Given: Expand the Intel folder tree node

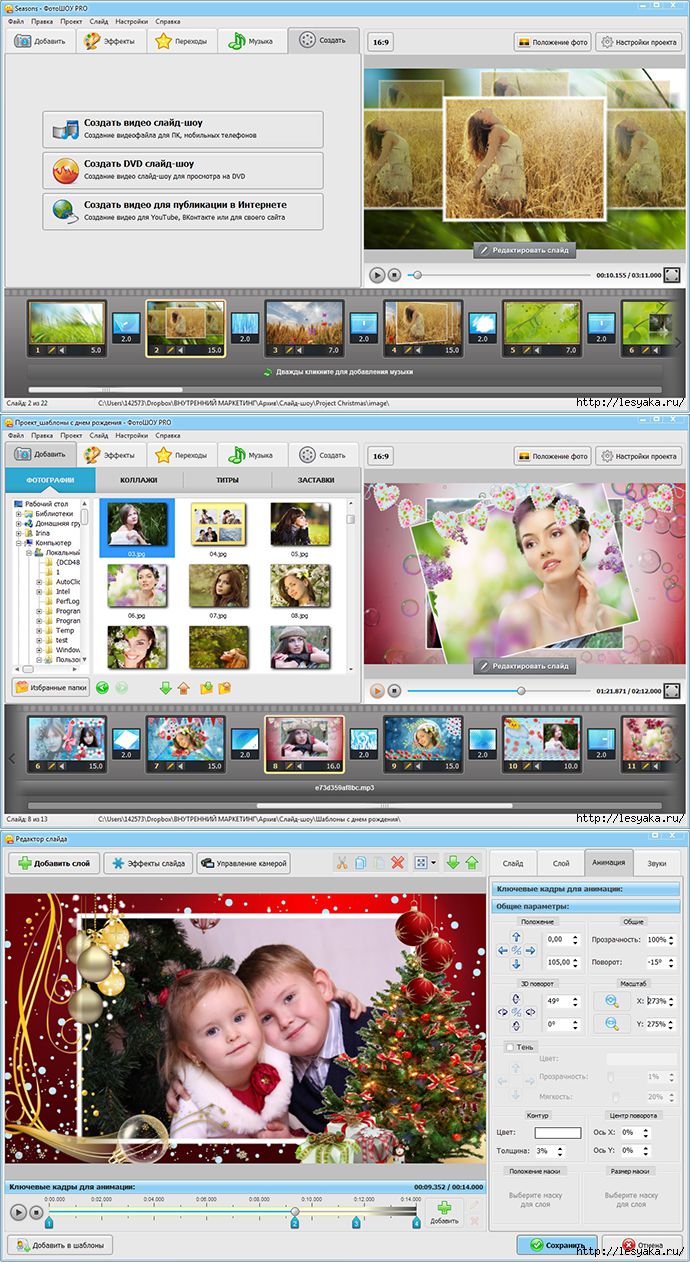Looking at the screenshot, I should click(x=39, y=591).
